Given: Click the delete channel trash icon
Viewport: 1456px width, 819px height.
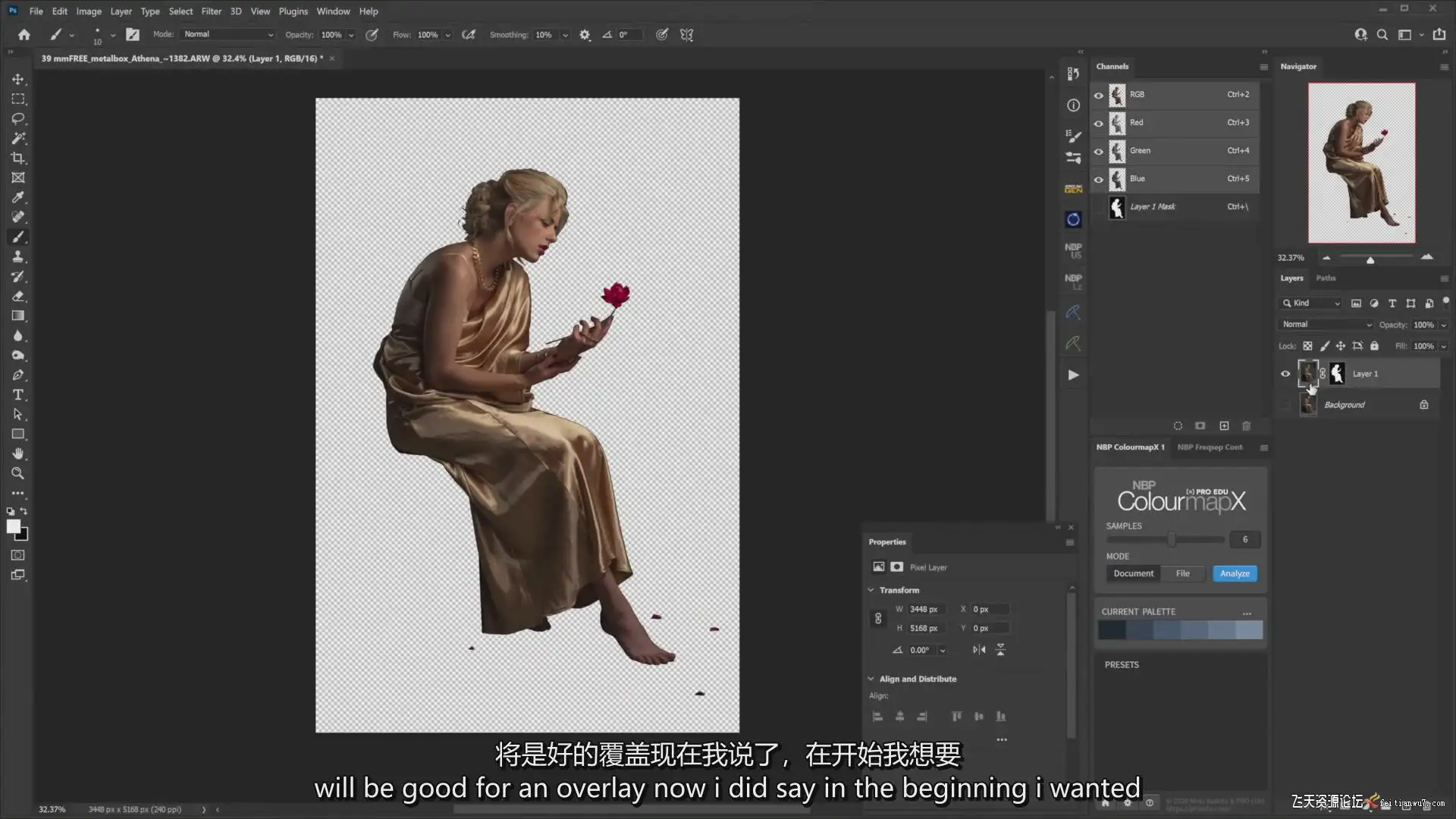Looking at the screenshot, I should pyautogui.click(x=1246, y=426).
